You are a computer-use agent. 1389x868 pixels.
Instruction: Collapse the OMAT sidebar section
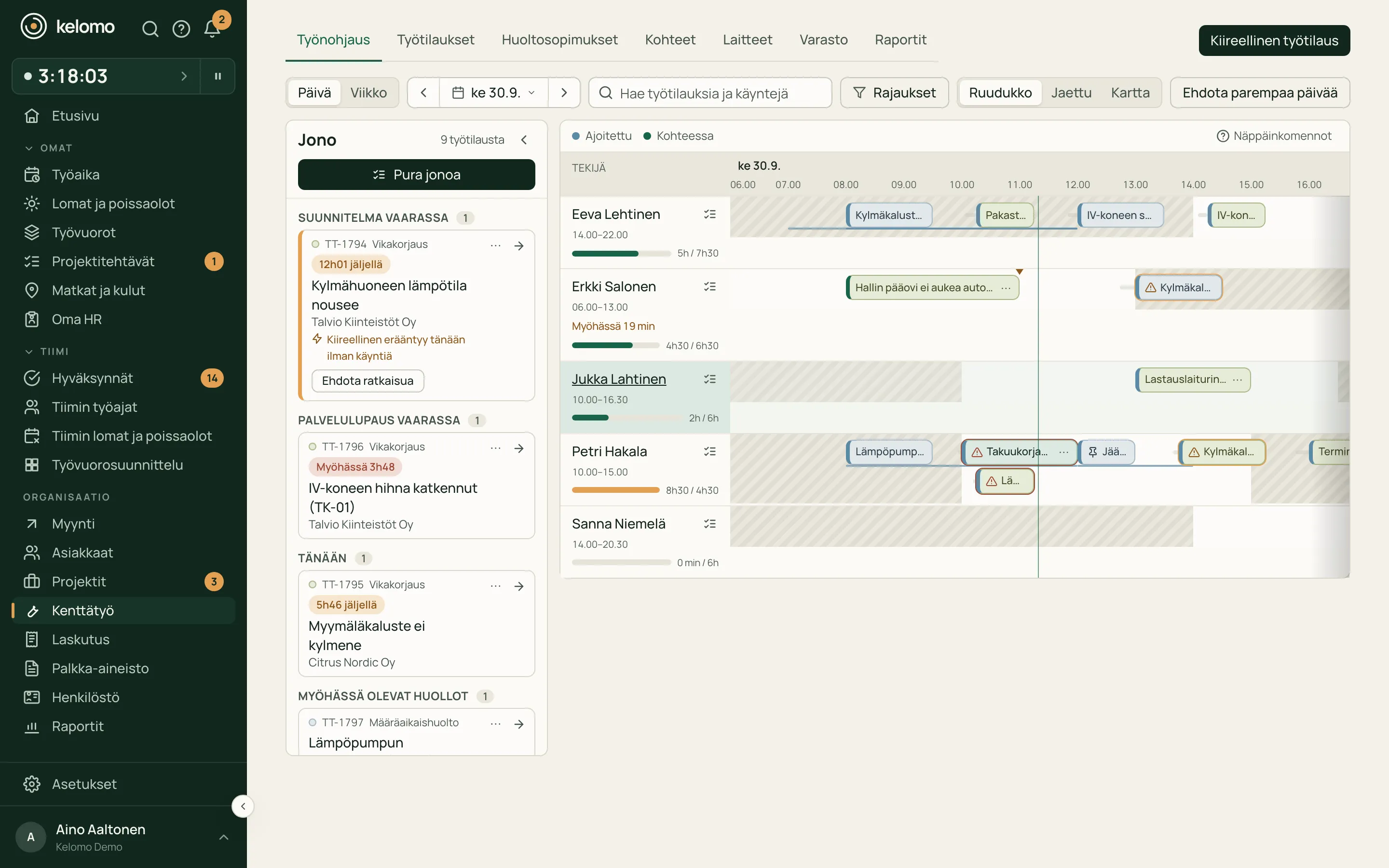pyautogui.click(x=48, y=148)
